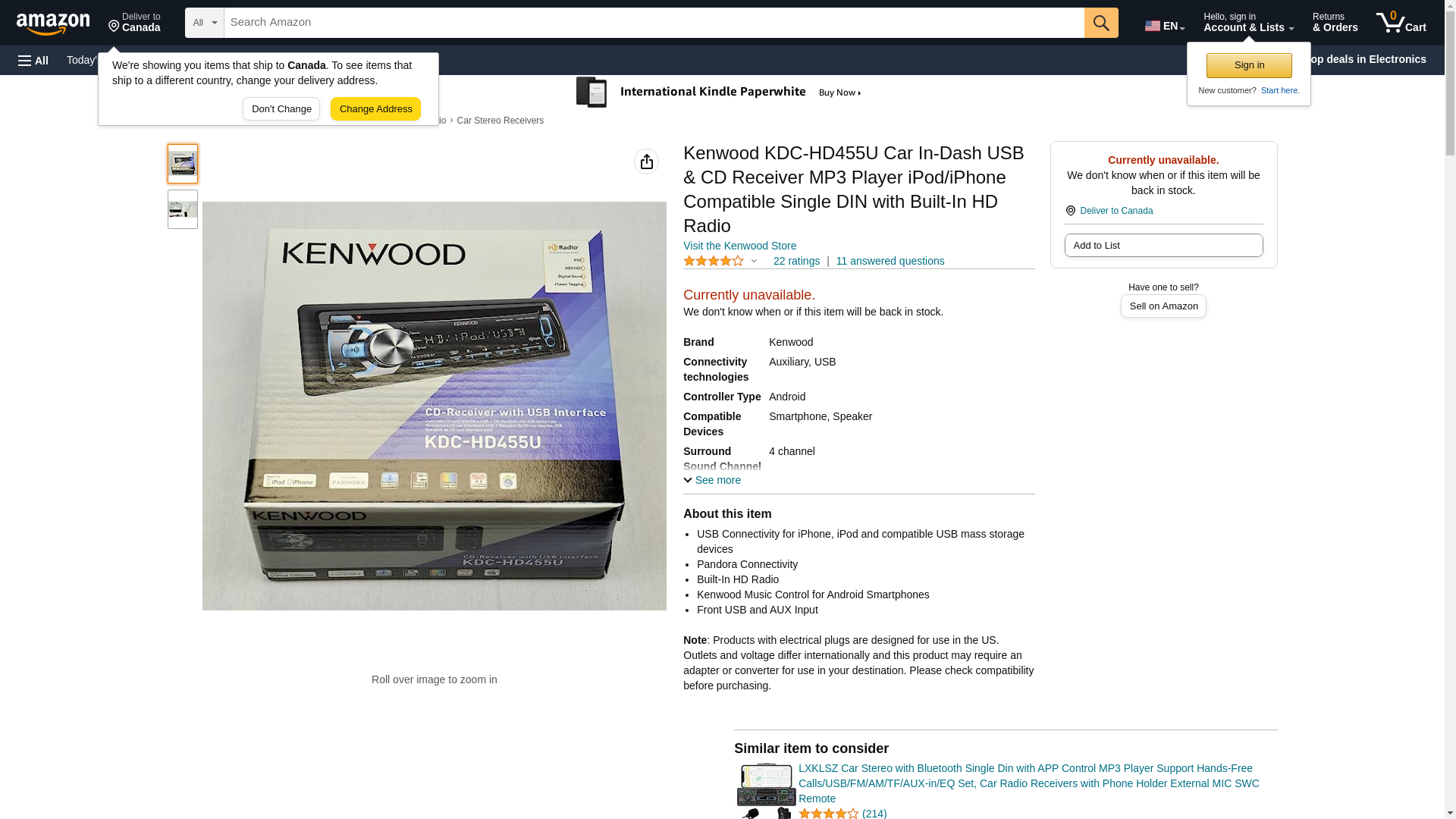Click the US flag language selector
Viewport: 1456px width, 819px height.
tap(1165, 25)
